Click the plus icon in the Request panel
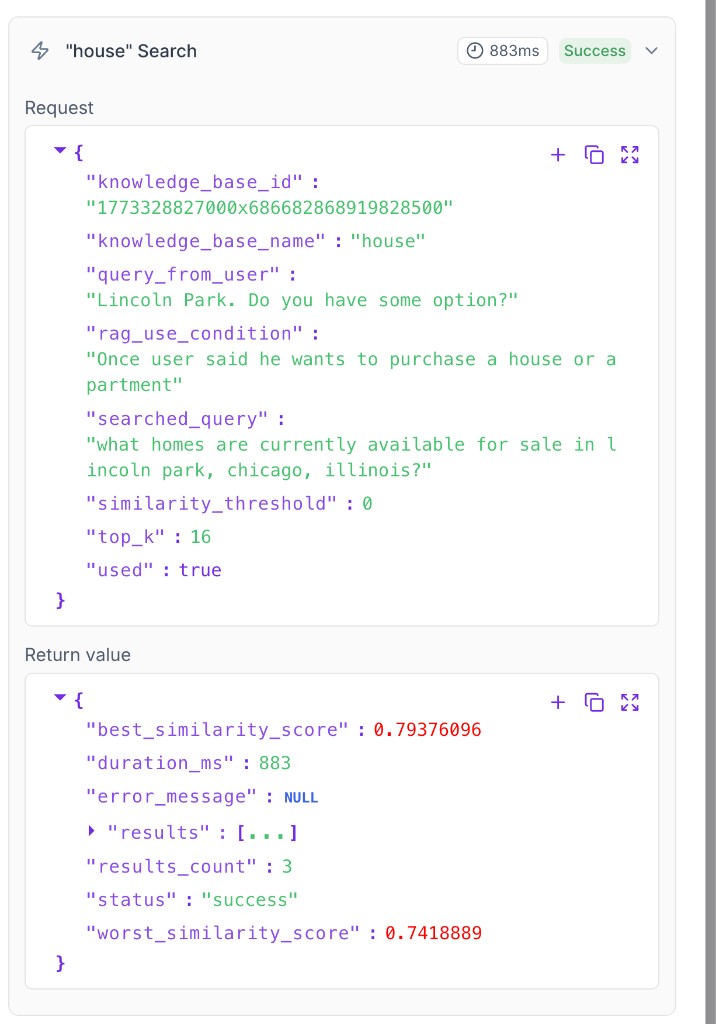 pos(558,155)
